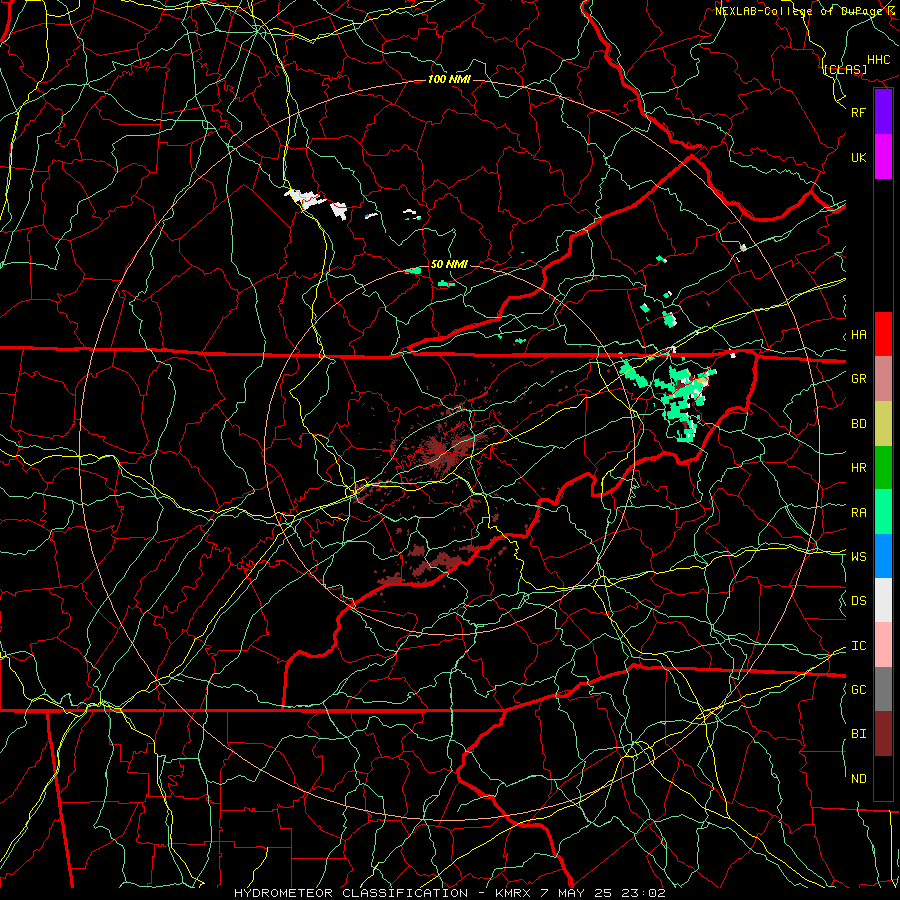Image resolution: width=900 pixels, height=900 pixels.
Task: Click the white DS legend swatch
Action: 883,600
